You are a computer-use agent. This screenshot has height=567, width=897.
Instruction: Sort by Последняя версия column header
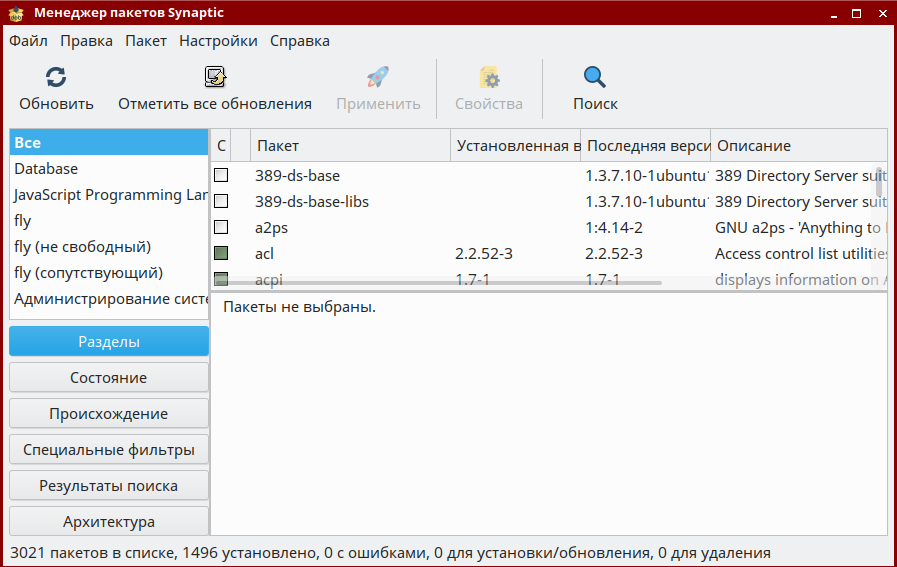pyautogui.click(x=645, y=146)
